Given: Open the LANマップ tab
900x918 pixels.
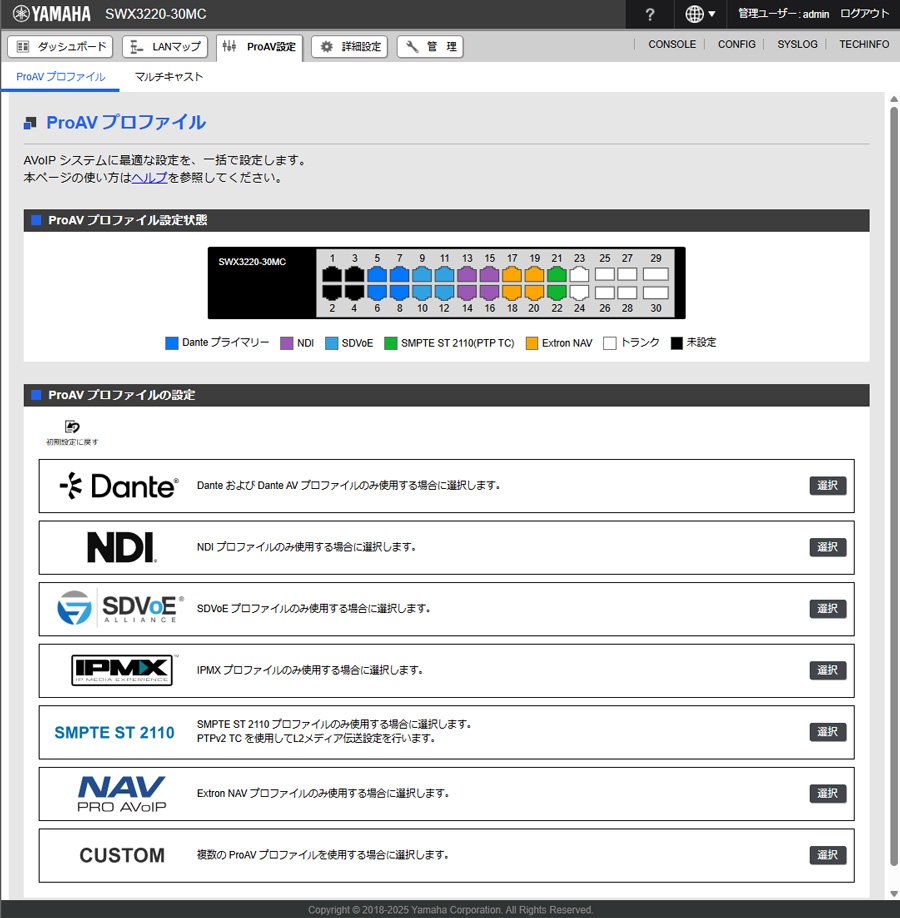Looking at the screenshot, I should point(166,47).
